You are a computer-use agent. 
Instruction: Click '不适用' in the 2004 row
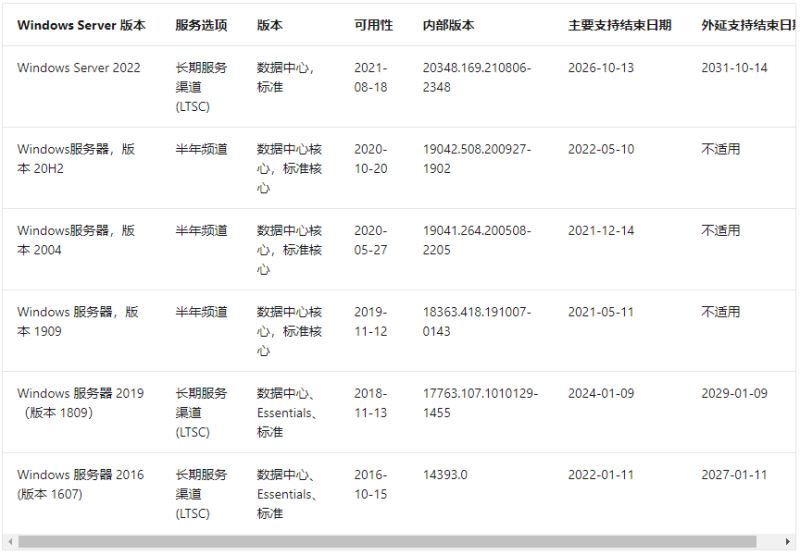(720, 231)
